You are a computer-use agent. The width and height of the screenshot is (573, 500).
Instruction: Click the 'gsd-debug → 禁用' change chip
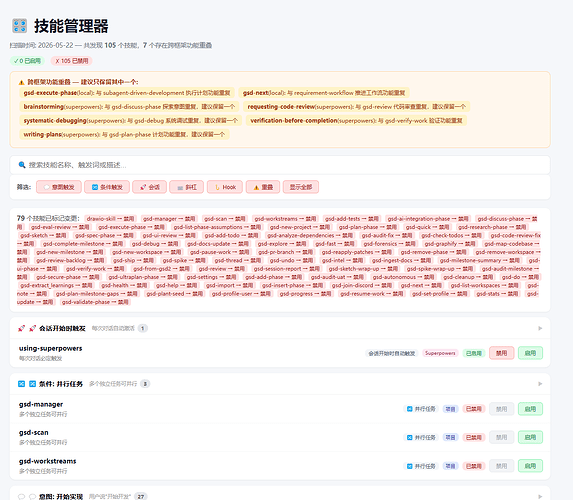tap(155, 244)
